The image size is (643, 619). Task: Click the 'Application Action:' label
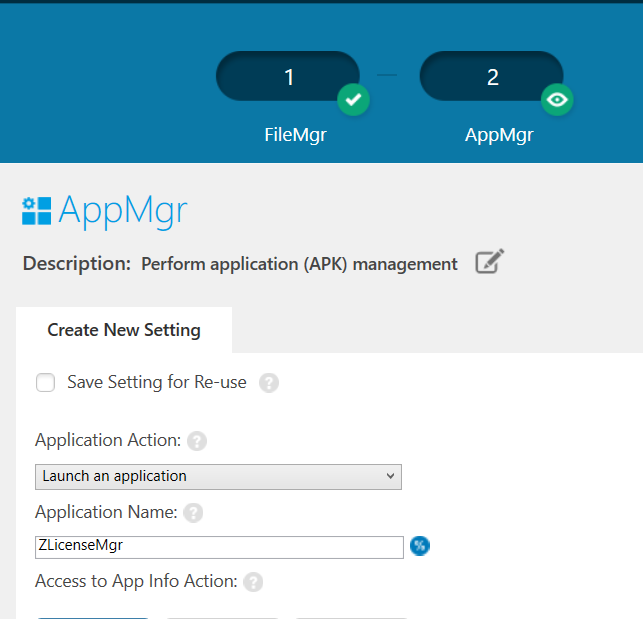pos(108,440)
